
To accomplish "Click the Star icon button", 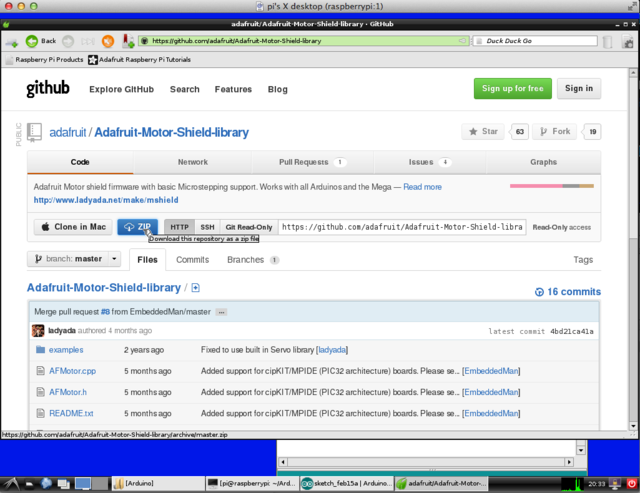I will 484,132.
